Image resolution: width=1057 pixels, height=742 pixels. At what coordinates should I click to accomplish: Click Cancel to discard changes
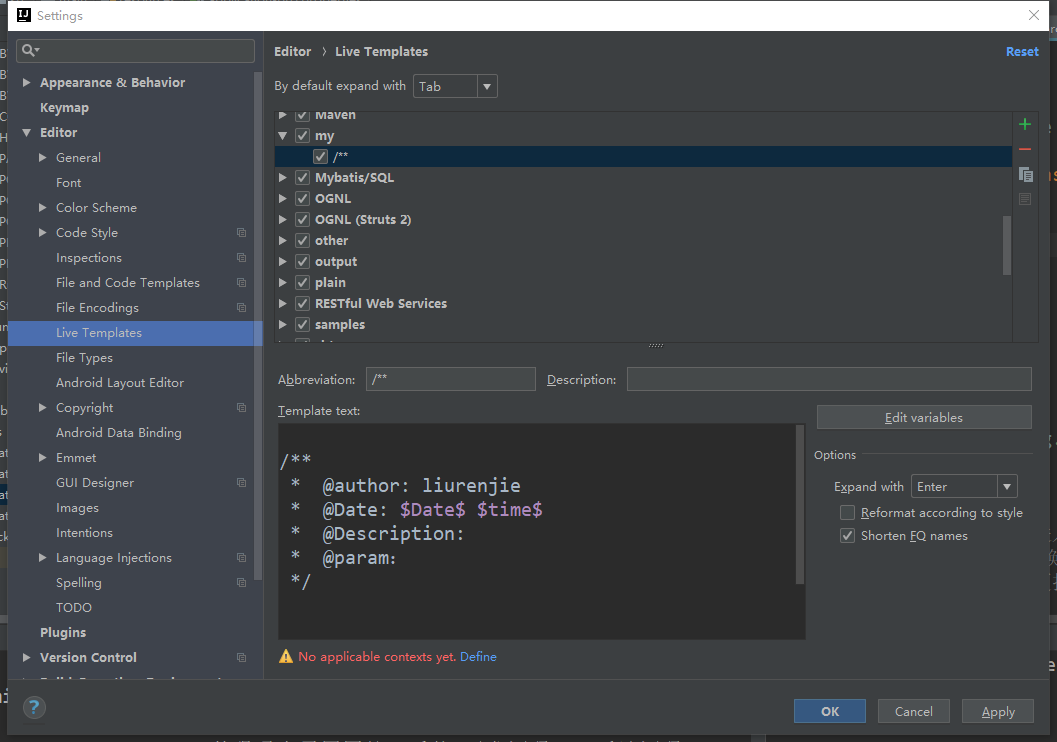[x=913, y=711]
